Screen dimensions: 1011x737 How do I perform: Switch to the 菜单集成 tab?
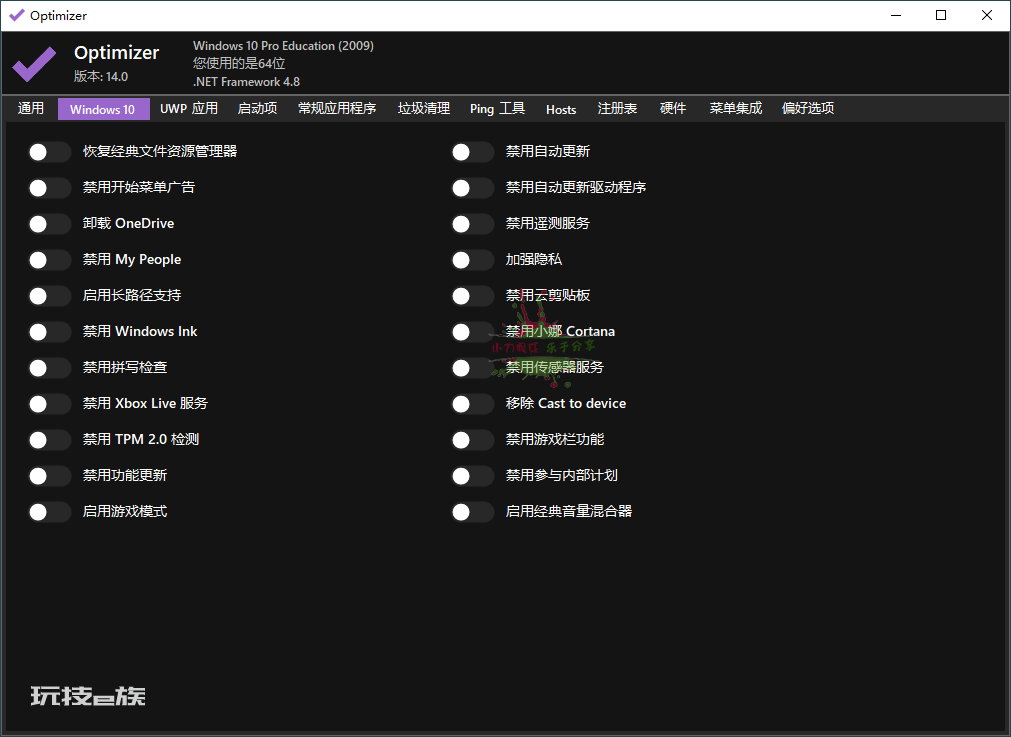point(736,108)
